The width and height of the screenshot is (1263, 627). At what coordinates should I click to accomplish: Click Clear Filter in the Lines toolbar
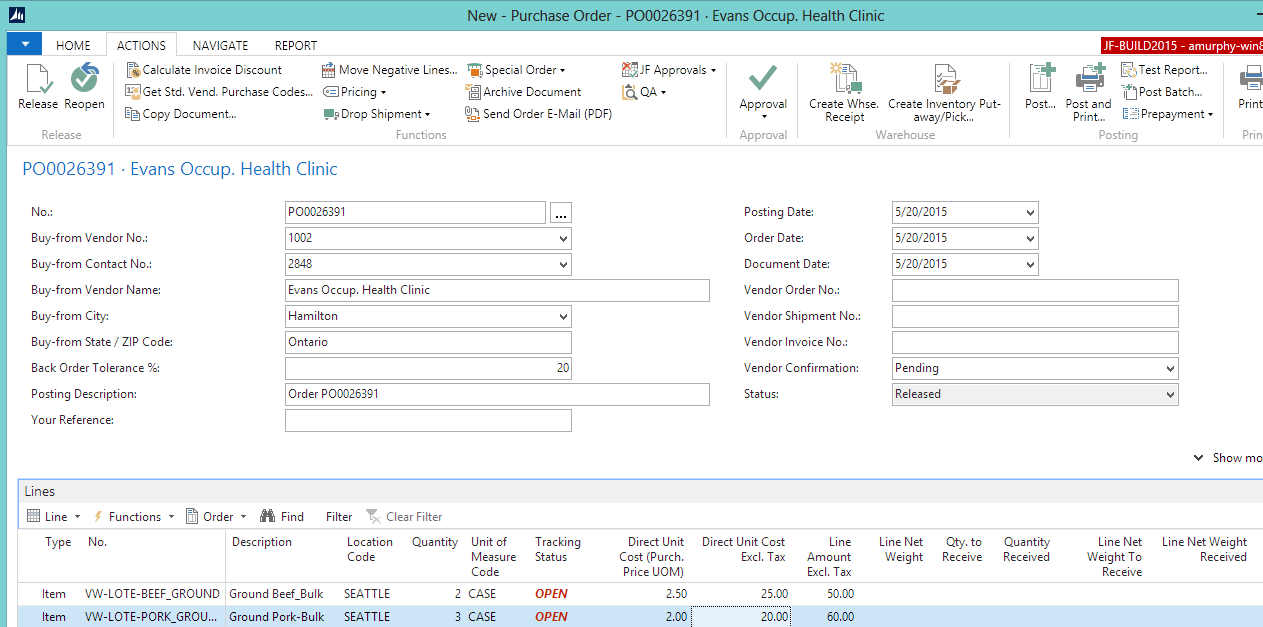click(414, 516)
